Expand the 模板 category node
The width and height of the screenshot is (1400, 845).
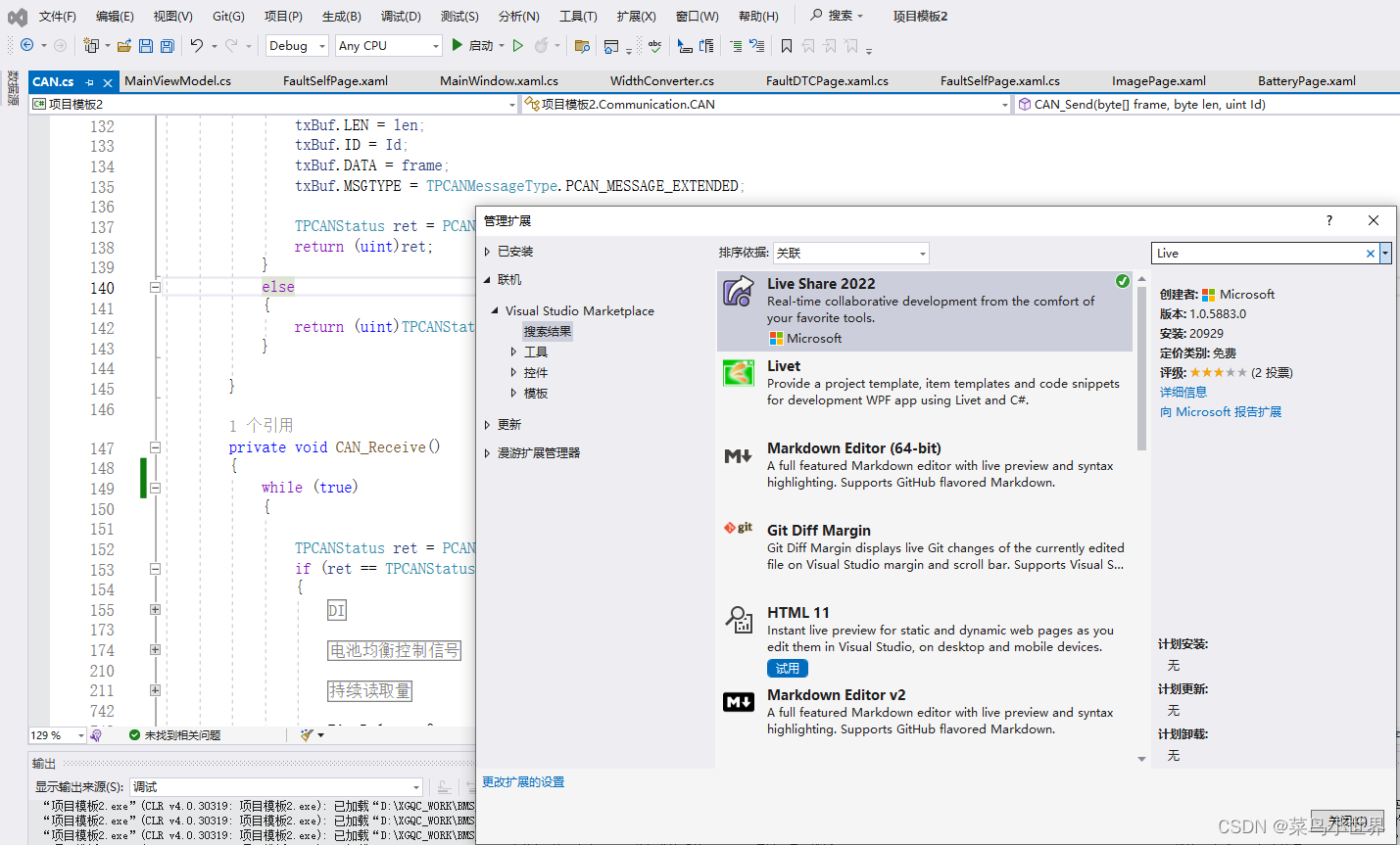click(513, 393)
